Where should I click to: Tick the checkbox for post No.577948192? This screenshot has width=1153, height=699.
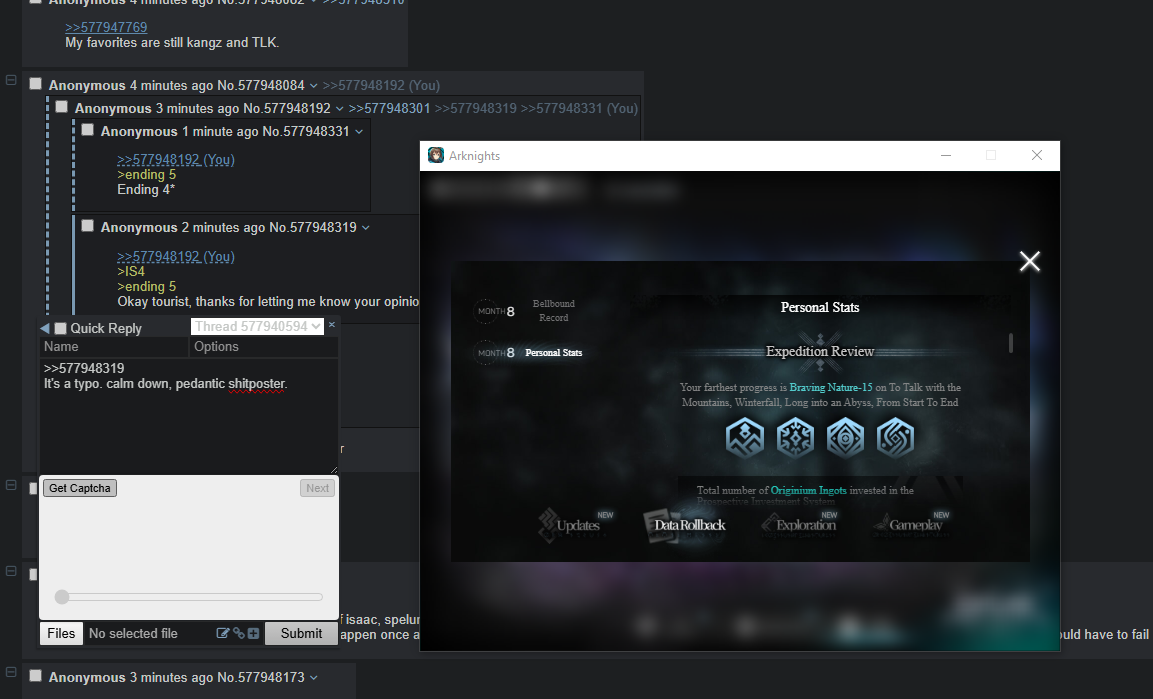[62, 107]
